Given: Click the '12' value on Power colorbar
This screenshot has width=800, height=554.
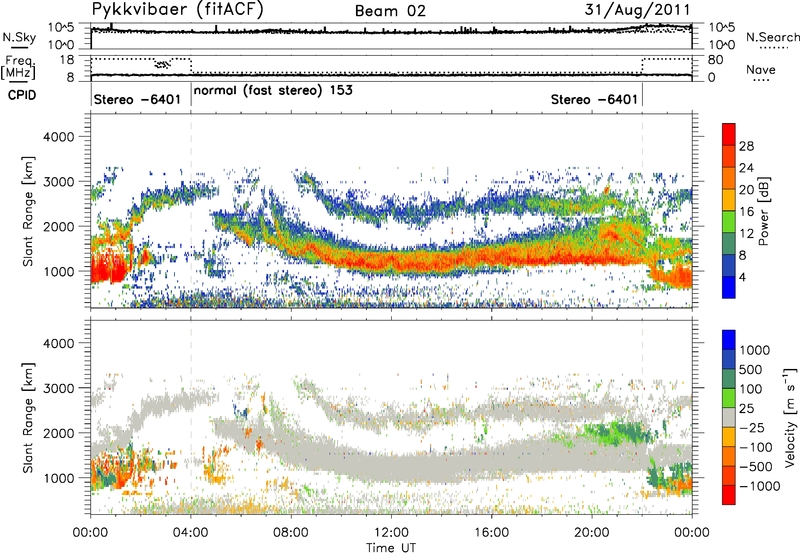Looking at the screenshot, I should (x=746, y=234).
